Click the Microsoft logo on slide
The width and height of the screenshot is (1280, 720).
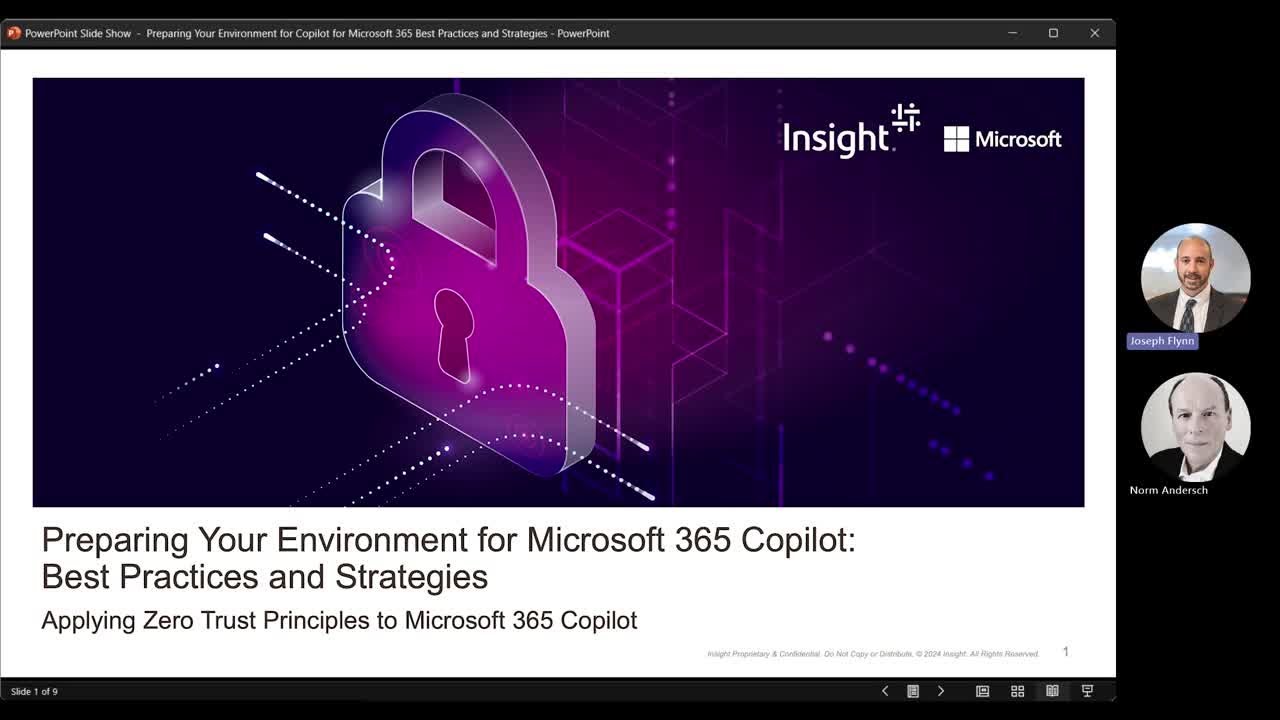coord(1002,139)
